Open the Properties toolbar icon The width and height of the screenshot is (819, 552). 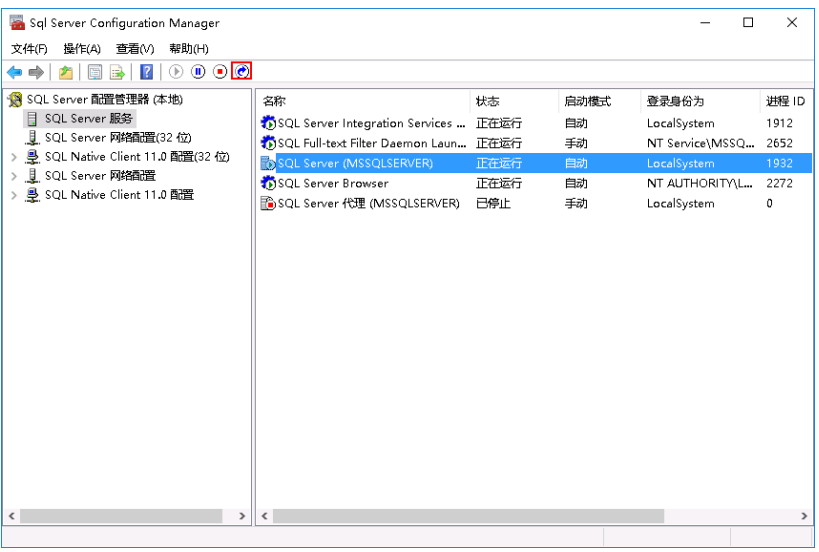(x=95, y=72)
